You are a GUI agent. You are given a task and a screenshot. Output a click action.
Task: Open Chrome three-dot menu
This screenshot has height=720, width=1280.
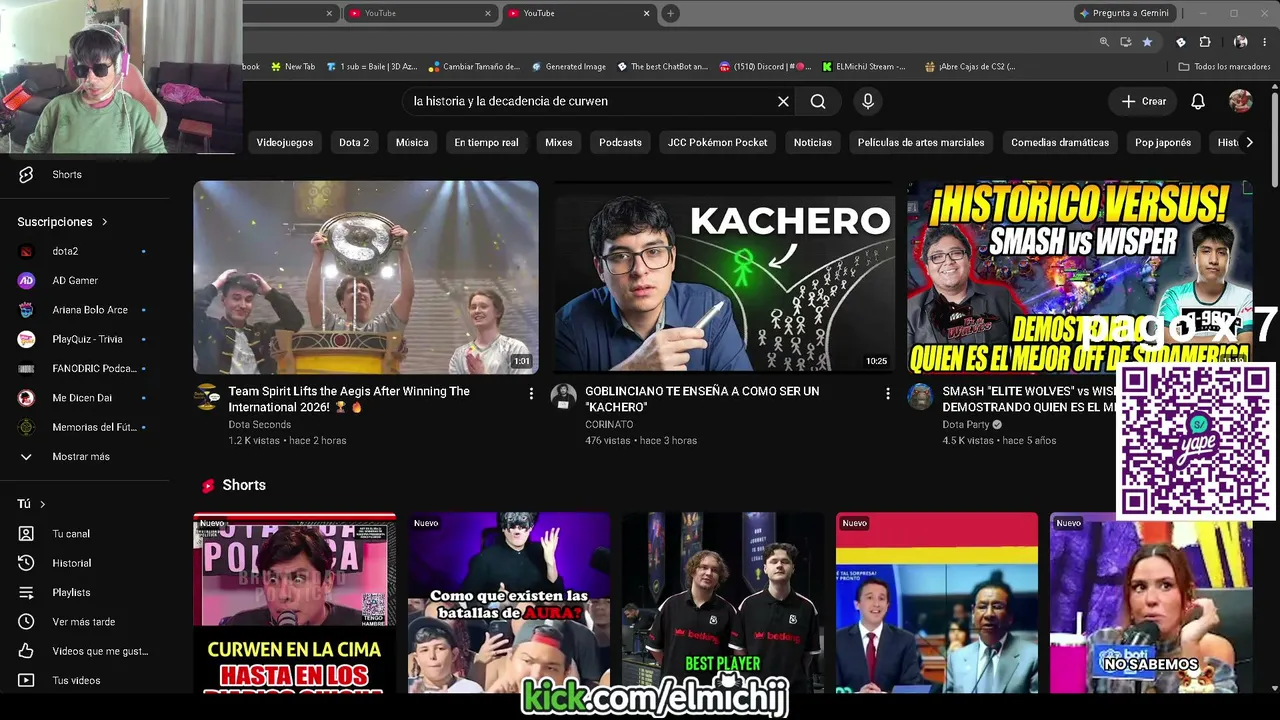1265,42
